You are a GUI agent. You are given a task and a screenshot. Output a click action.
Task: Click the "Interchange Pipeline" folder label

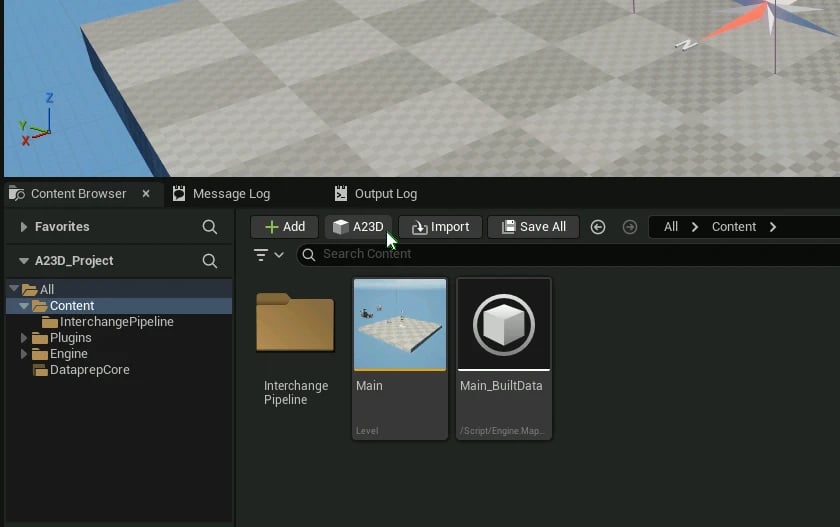[296, 393]
